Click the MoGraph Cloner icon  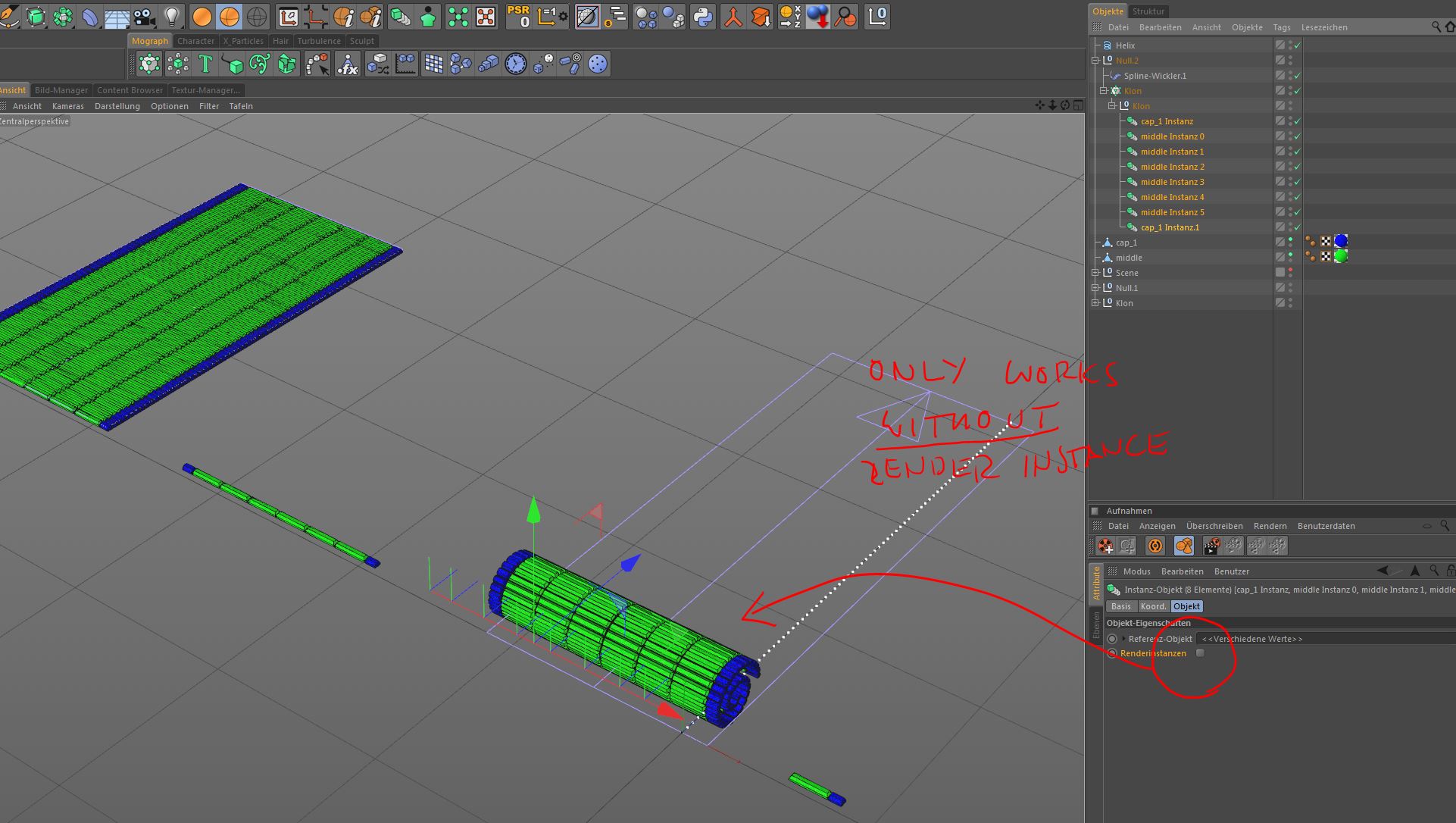click(149, 64)
